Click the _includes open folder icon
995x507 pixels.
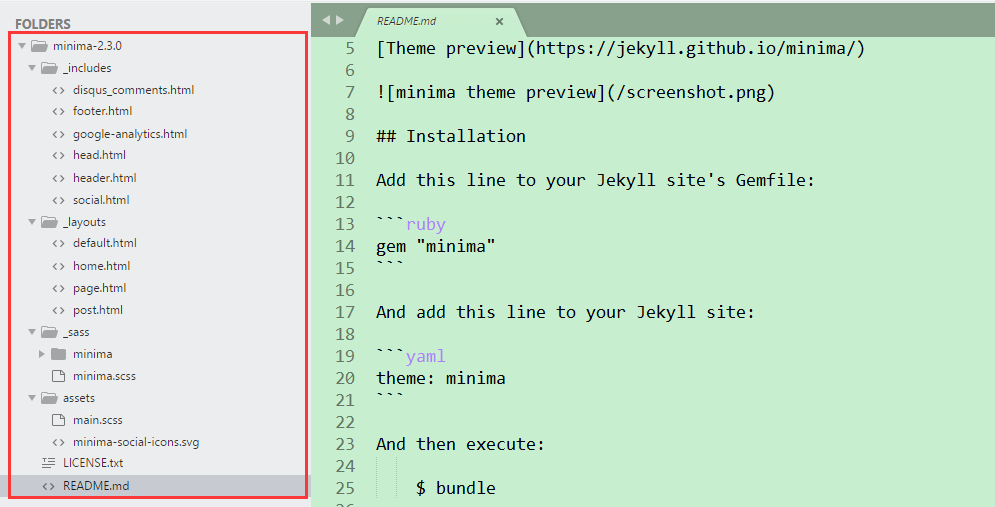click(x=49, y=68)
